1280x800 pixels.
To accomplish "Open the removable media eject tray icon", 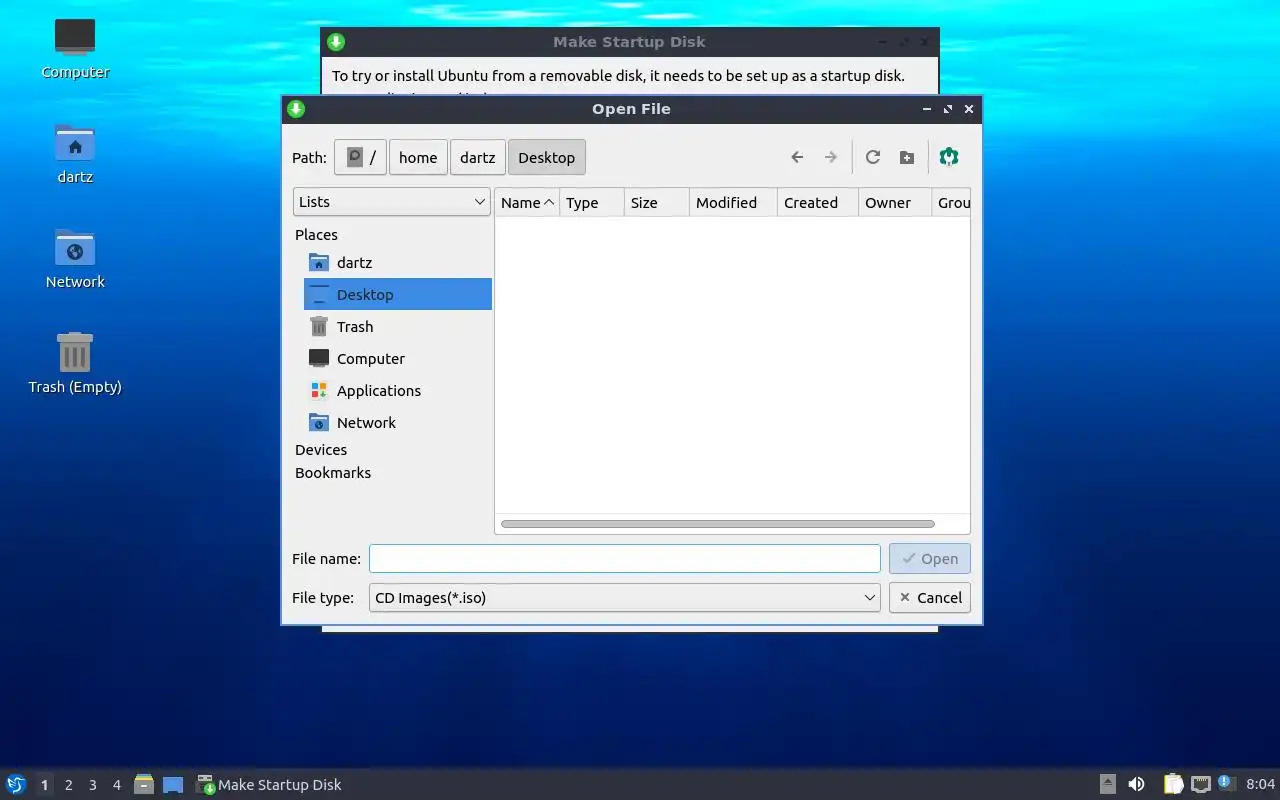I will pos(1108,784).
